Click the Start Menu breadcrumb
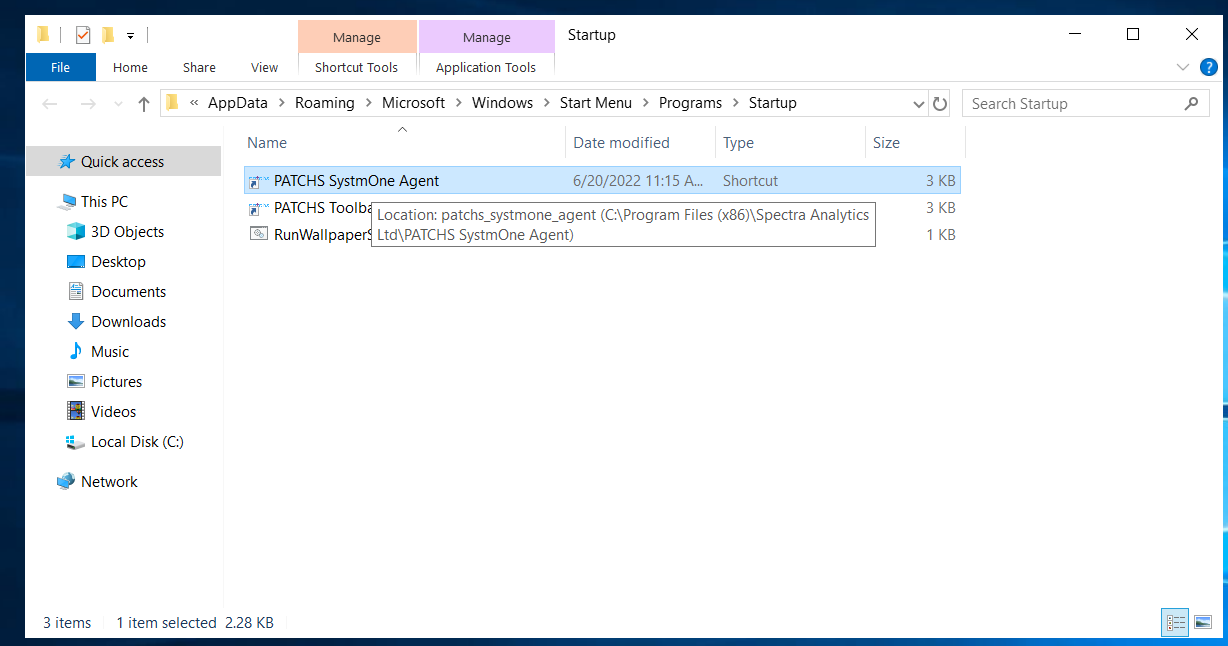Screen dimensions: 1228x646 pyautogui.click(x=595, y=103)
